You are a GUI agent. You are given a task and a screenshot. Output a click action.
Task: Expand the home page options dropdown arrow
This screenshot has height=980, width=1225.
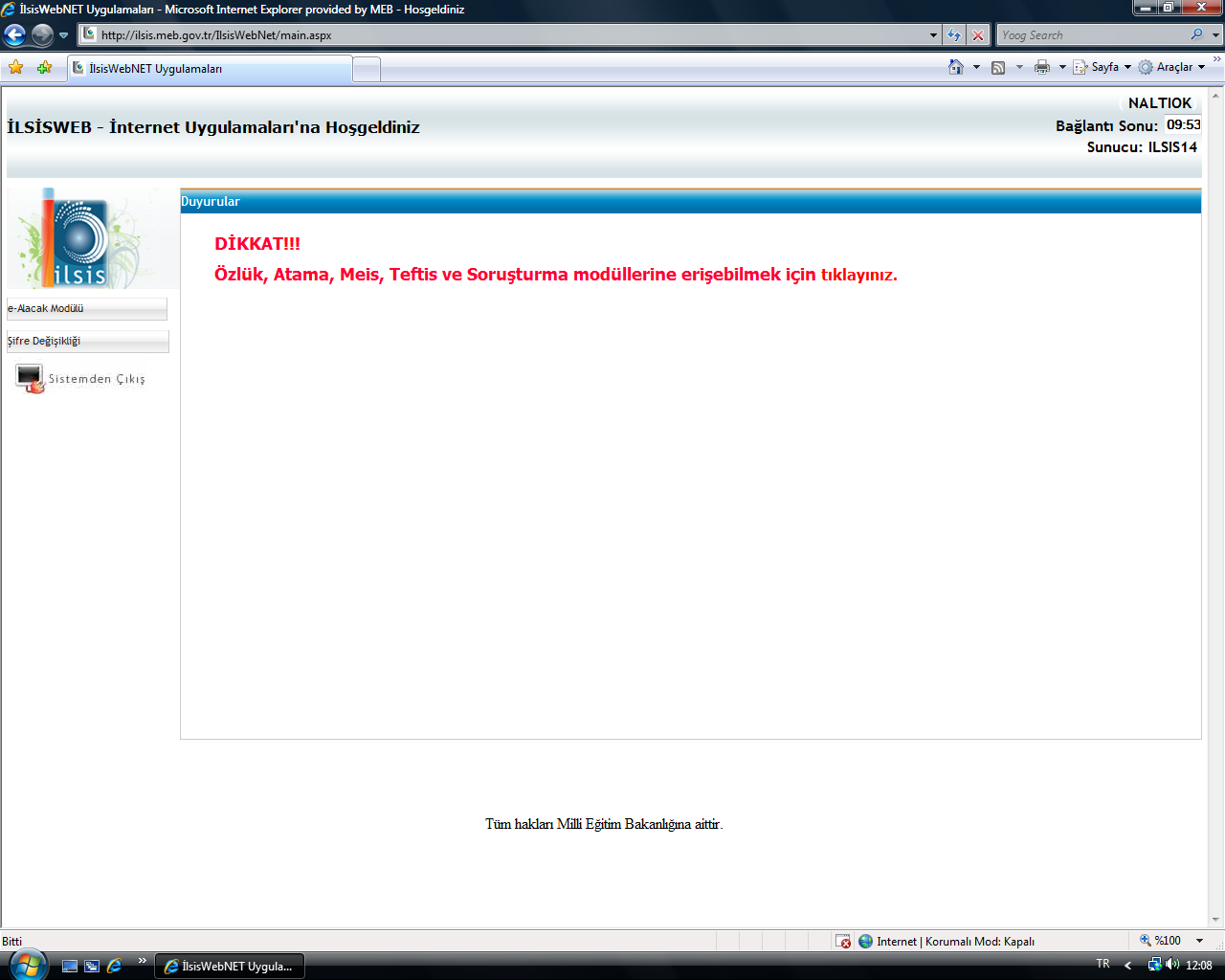click(x=976, y=67)
